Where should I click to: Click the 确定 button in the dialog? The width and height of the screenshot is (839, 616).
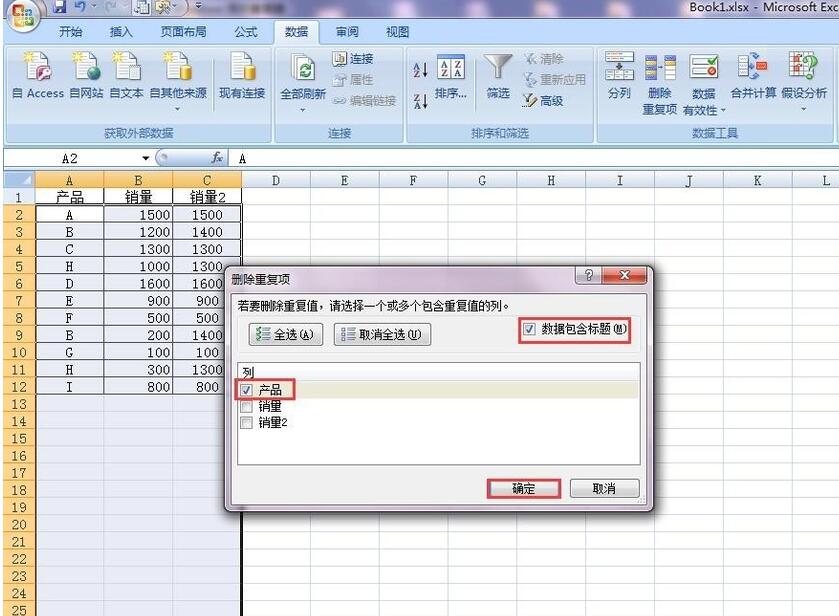coord(524,489)
